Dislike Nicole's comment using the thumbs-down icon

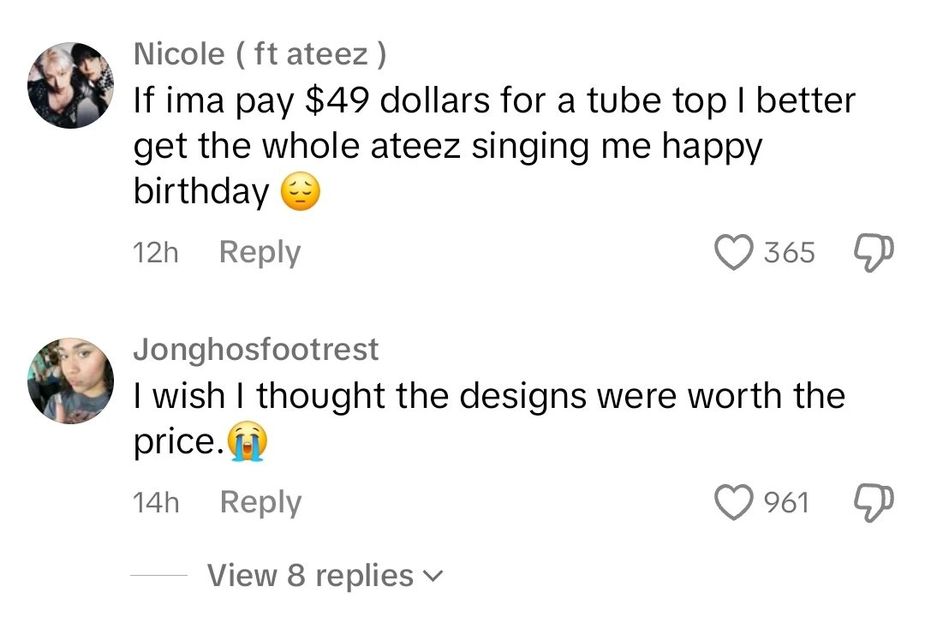(x=873, y=253)
